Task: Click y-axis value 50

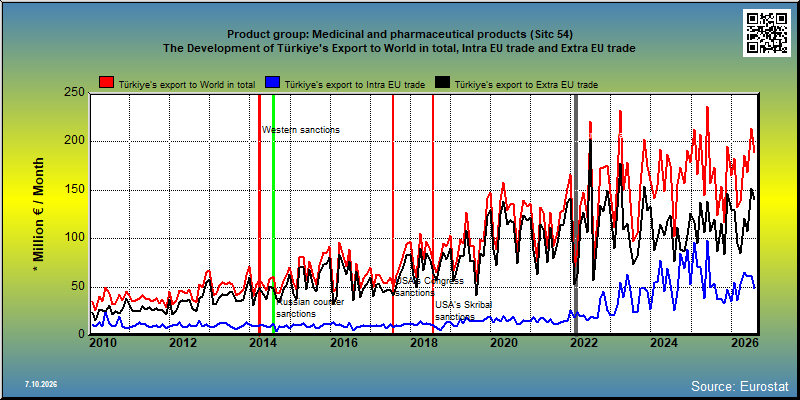Action: pyautogui.click(x=79, y=286)
